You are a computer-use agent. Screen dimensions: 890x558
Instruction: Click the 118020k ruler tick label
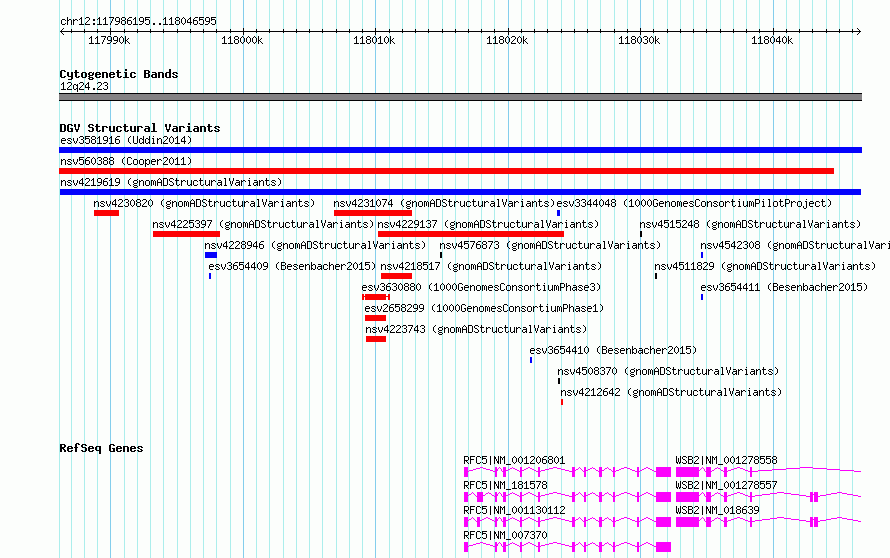point(507,40)
